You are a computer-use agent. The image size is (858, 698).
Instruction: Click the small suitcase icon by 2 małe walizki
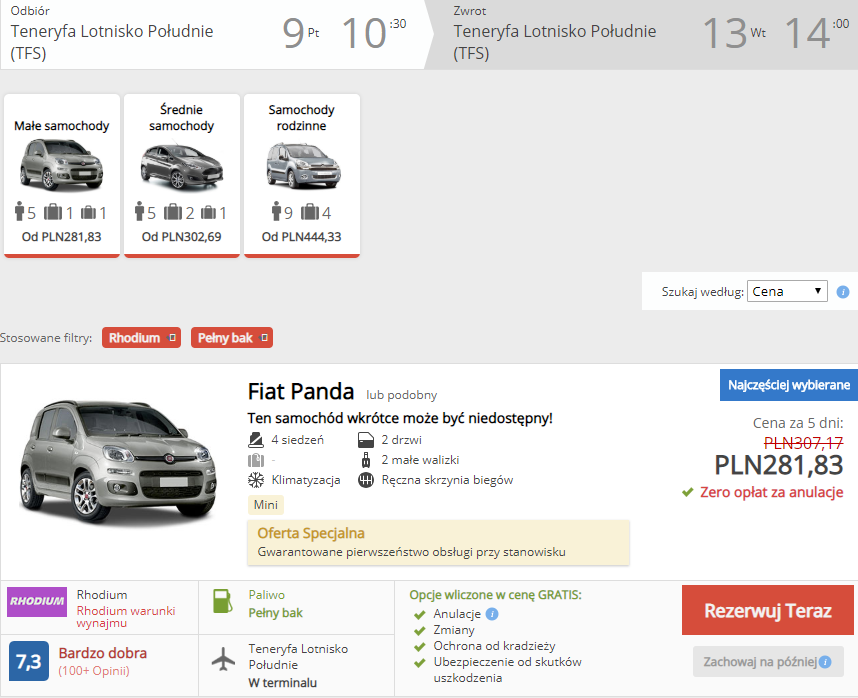tap(366, 459)
